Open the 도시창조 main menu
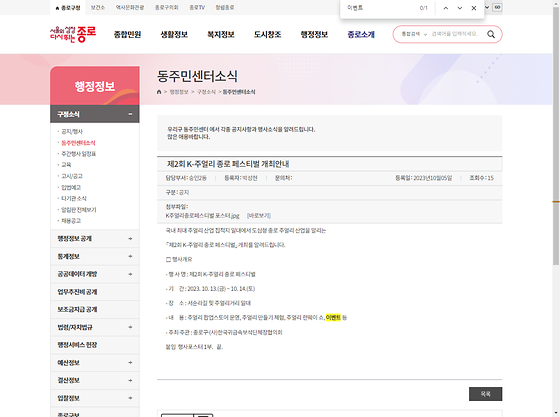 point(268,34)
